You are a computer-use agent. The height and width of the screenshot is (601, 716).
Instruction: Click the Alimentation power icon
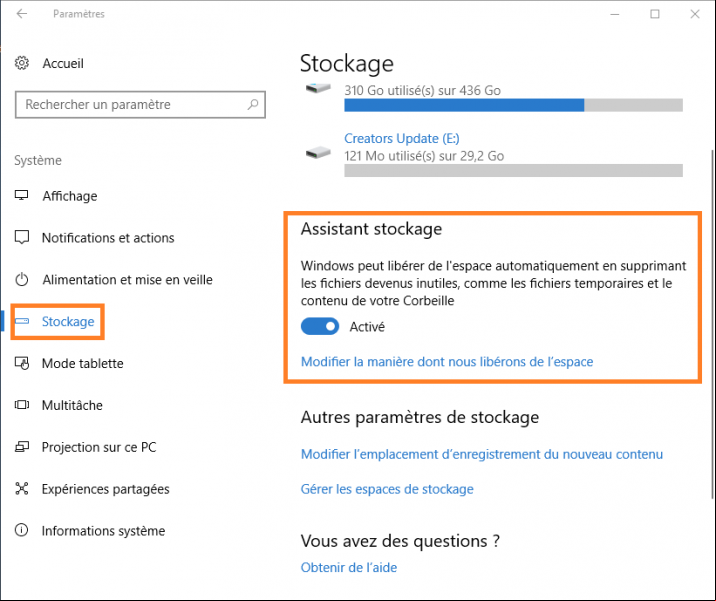[x=21, y=279]
